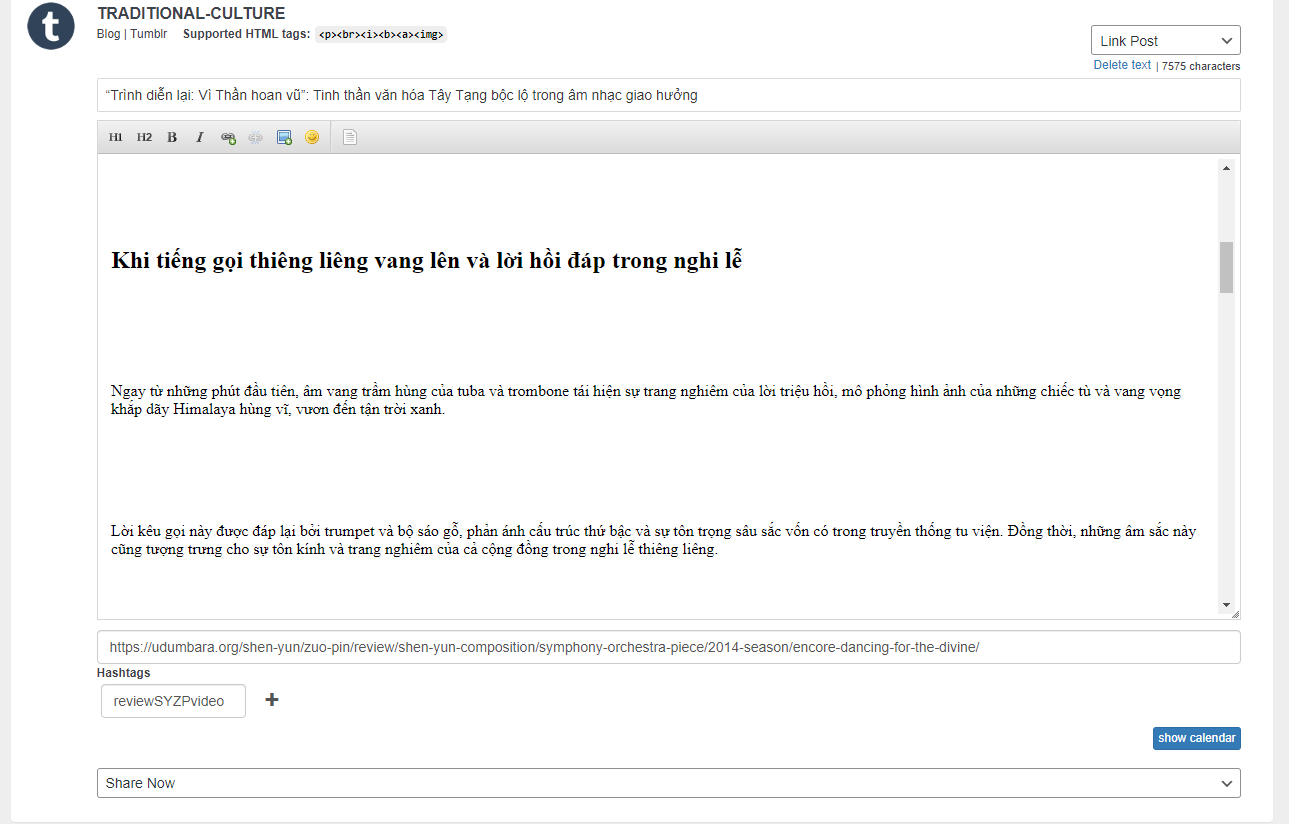Image resolution: width=1289 pixels, height=824 pixels.
Task: Click the udumbara.org URL field
Action: tap(668, 647)
